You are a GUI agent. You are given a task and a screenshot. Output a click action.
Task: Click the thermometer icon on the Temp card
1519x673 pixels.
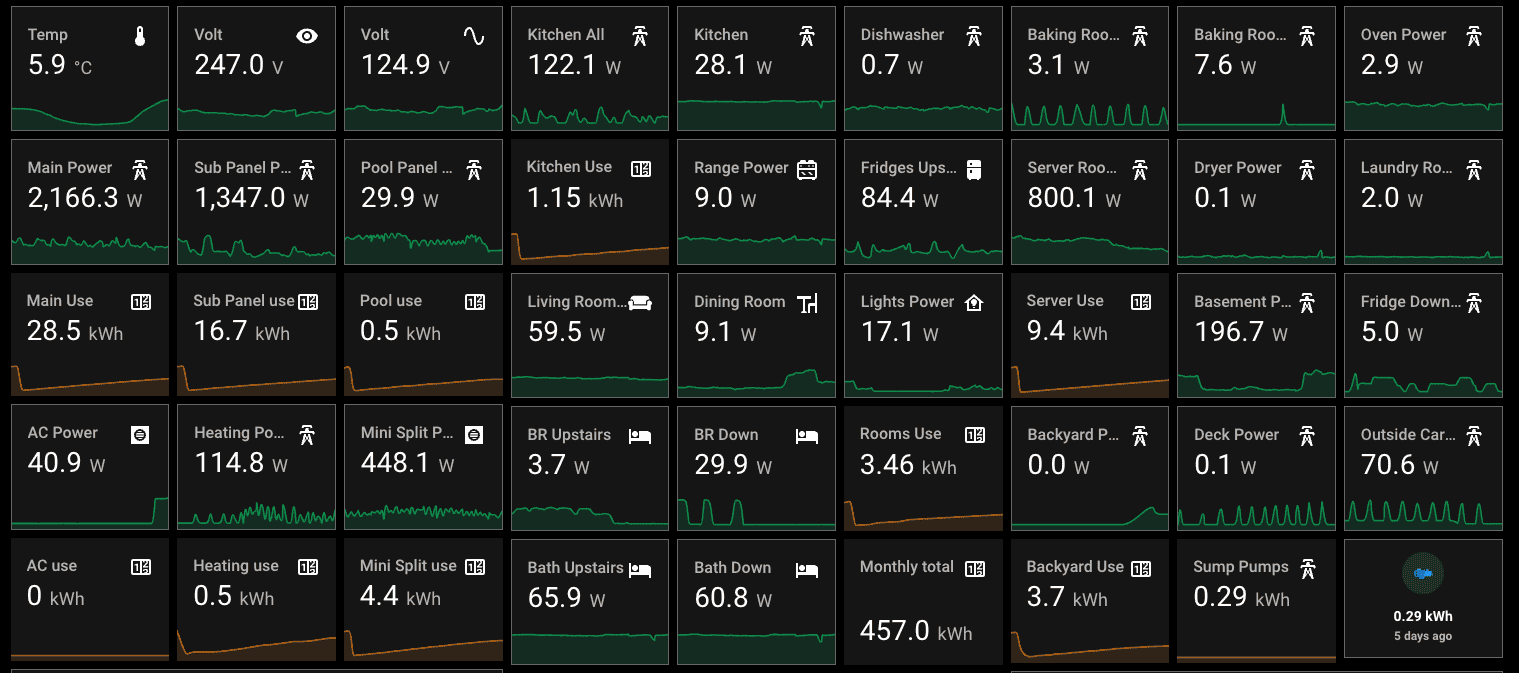(140, 36)
